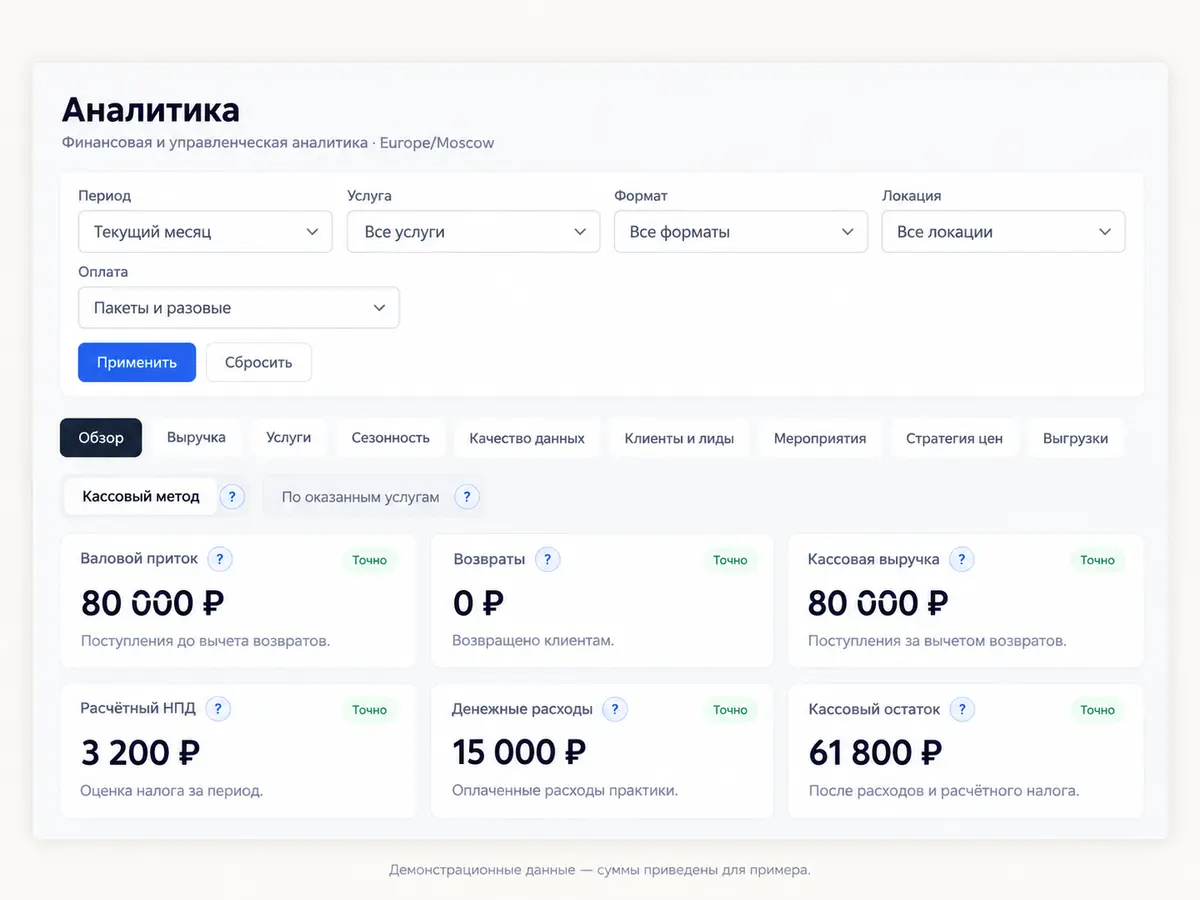Open the Стратегия цен tab

click(x=954, y=438)
